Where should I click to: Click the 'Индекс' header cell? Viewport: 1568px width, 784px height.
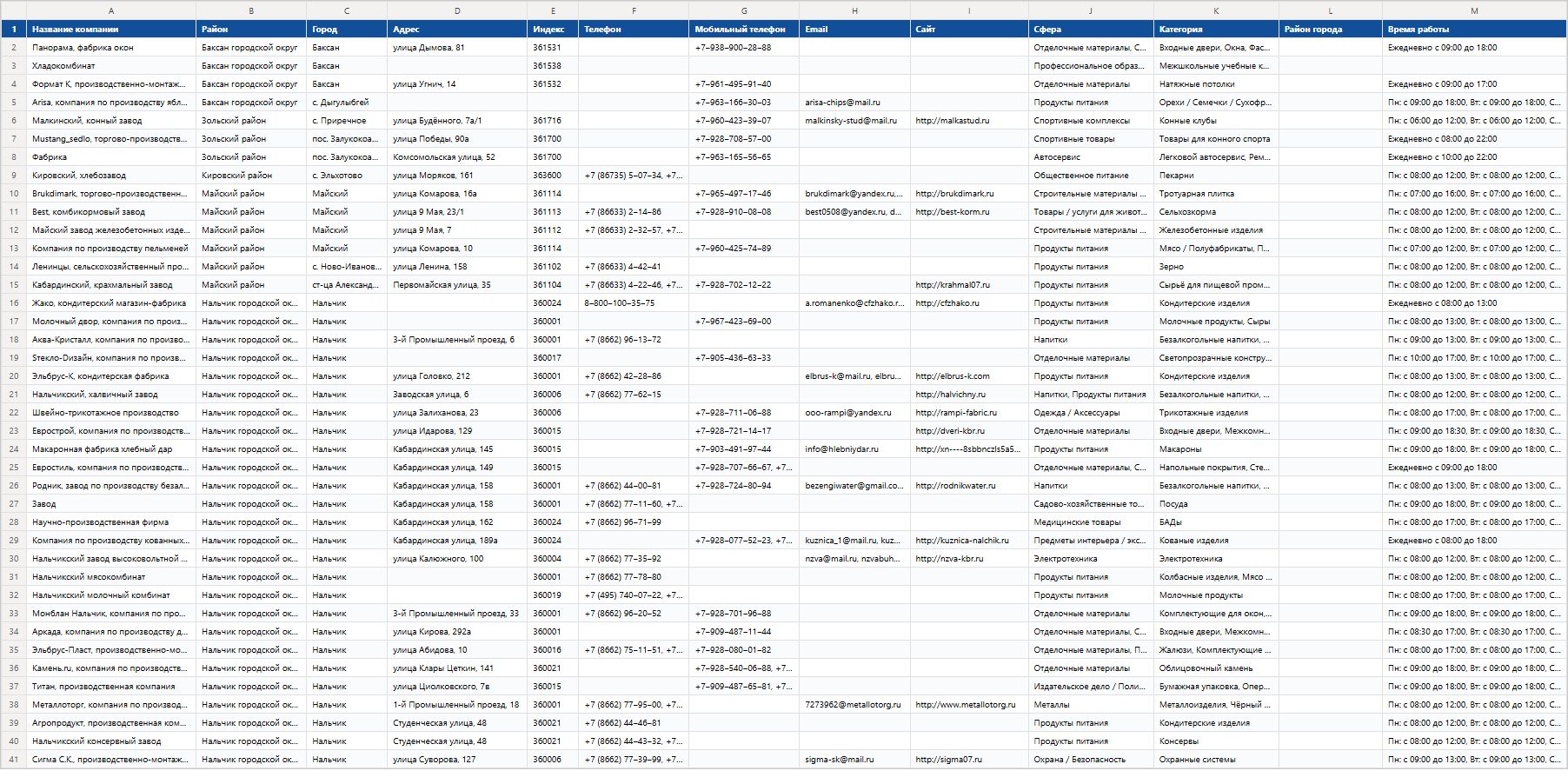click(x=553, y=29)
